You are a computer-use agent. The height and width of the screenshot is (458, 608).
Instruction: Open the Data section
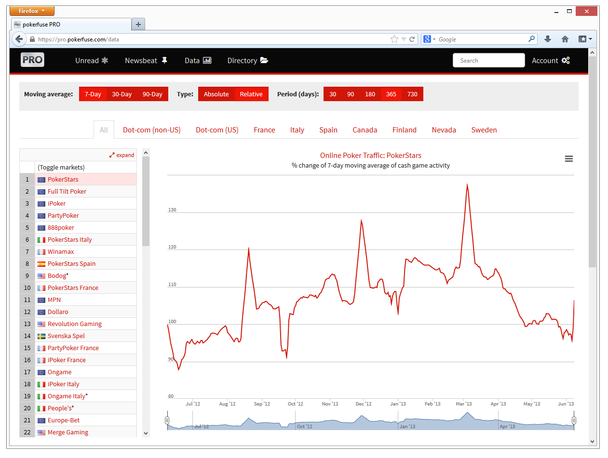198,60
